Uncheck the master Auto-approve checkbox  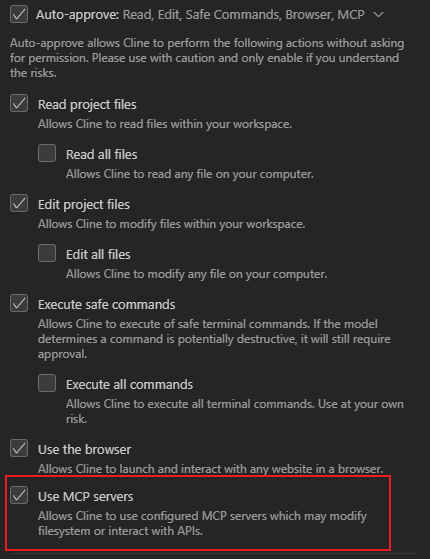[x=19, y=14]
